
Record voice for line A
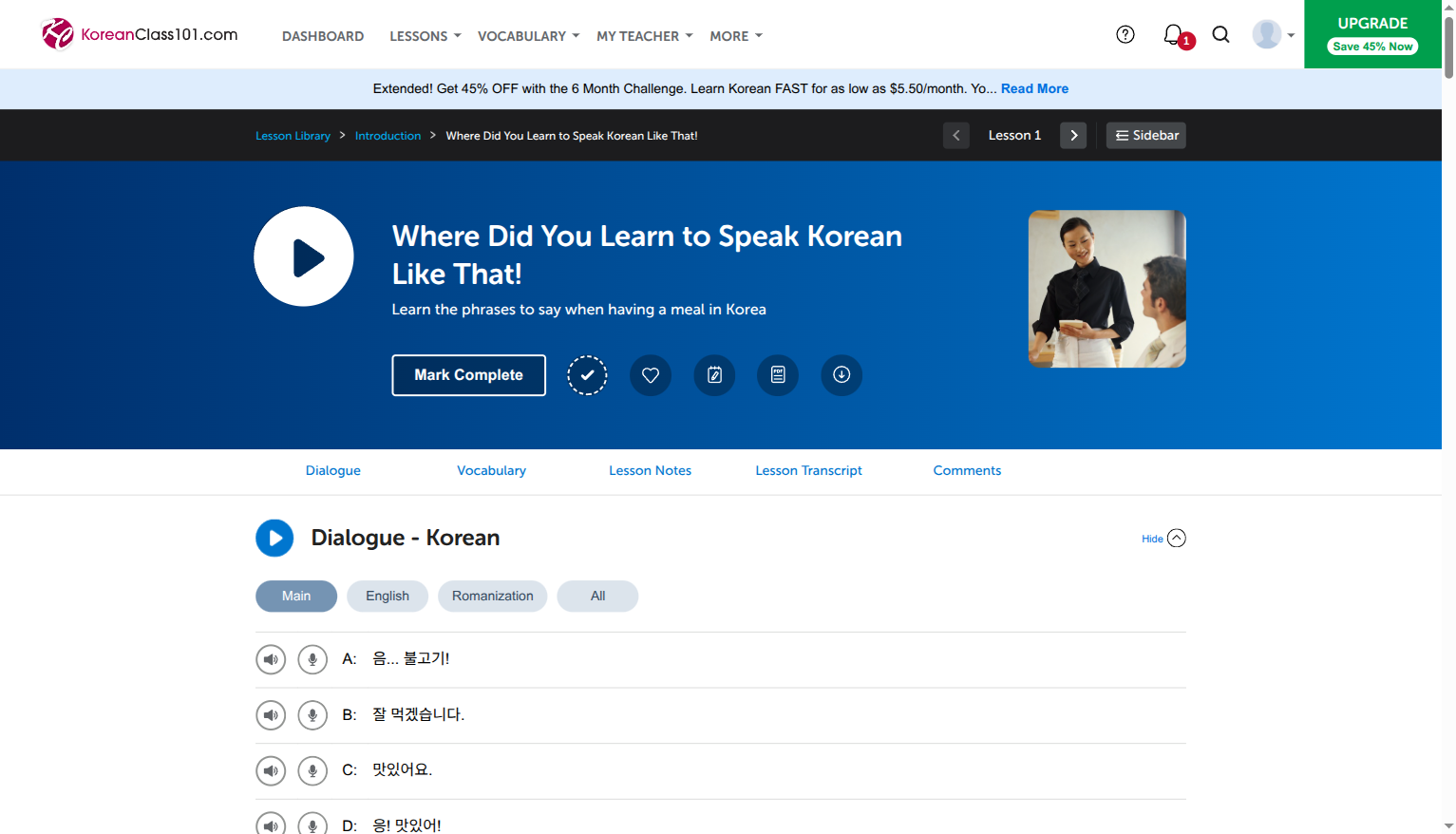tap(312, 659)
